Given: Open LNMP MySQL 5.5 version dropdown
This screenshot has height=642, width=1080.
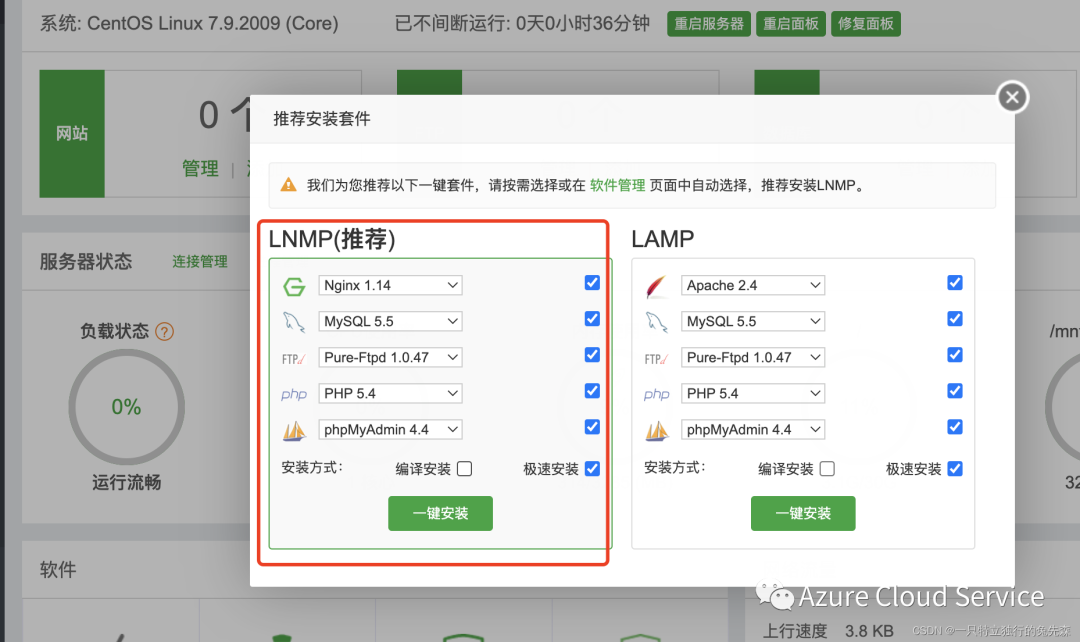Looking at the screenshot, I should point(390,322).
